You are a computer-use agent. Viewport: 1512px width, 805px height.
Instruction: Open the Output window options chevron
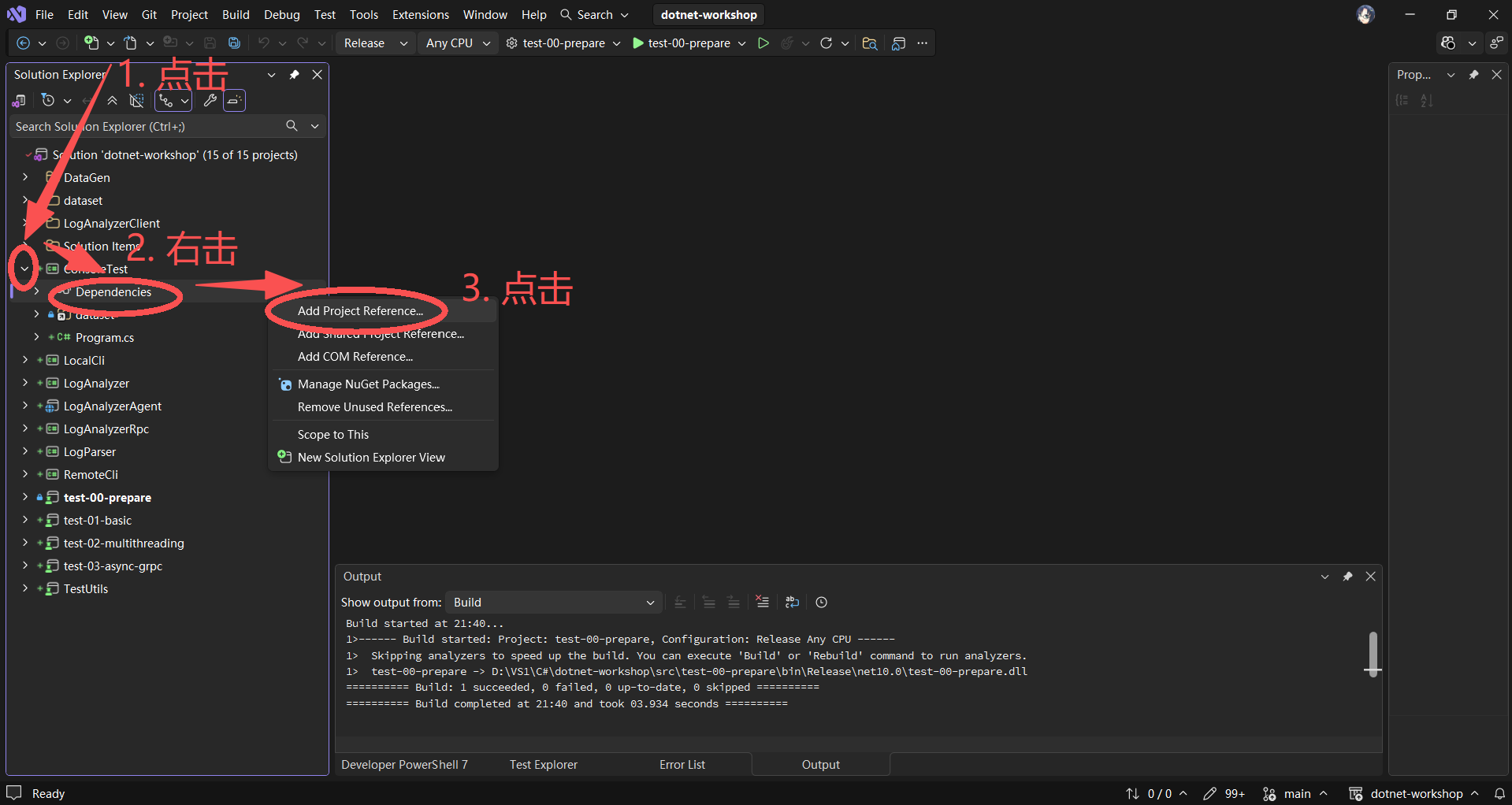pos(1324,577)
